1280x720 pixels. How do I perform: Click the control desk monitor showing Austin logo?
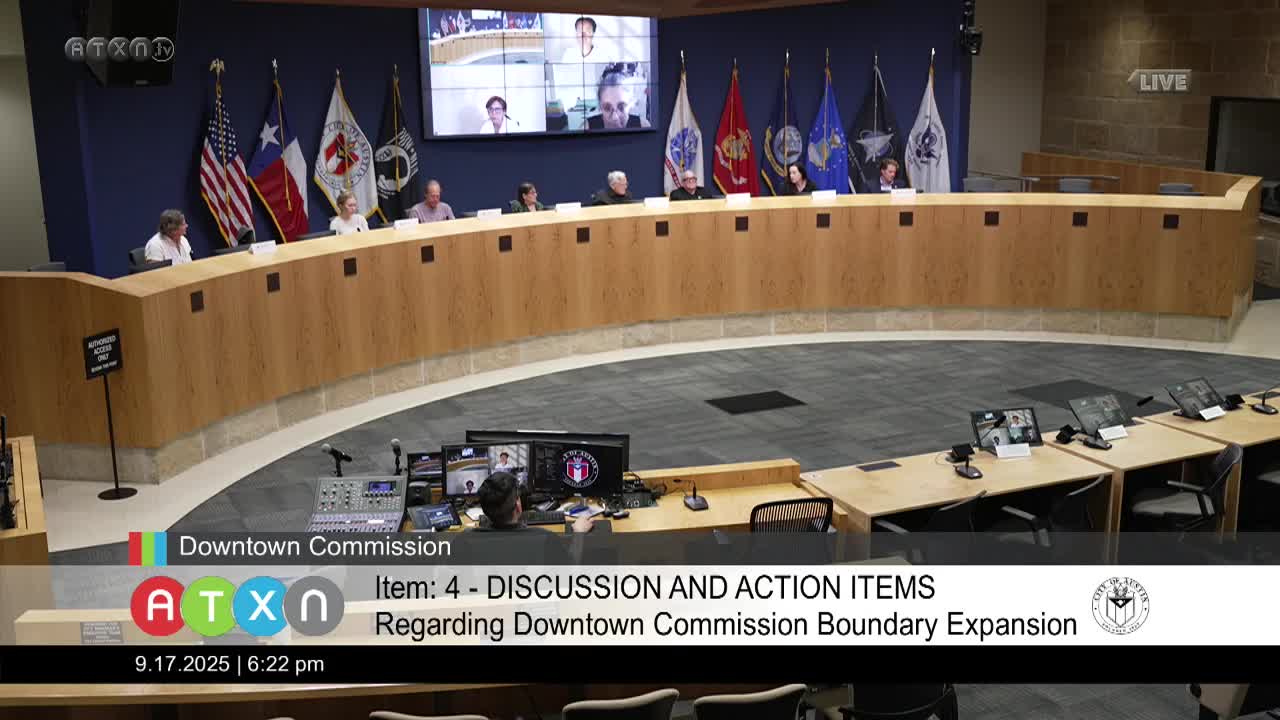pos(577,468)
